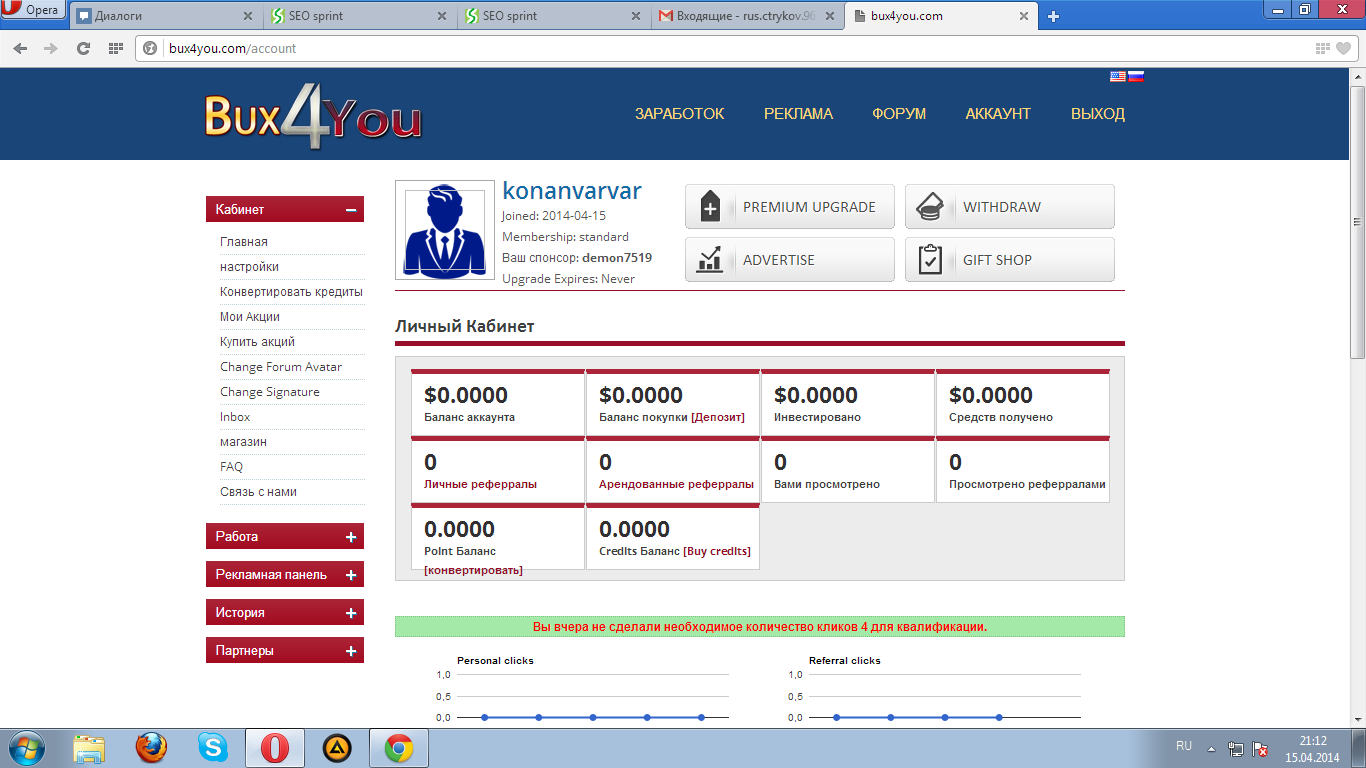Screen dimensions: 1366x768
Task: Close the Диалоги tab
Action: (x=248, y=16)
